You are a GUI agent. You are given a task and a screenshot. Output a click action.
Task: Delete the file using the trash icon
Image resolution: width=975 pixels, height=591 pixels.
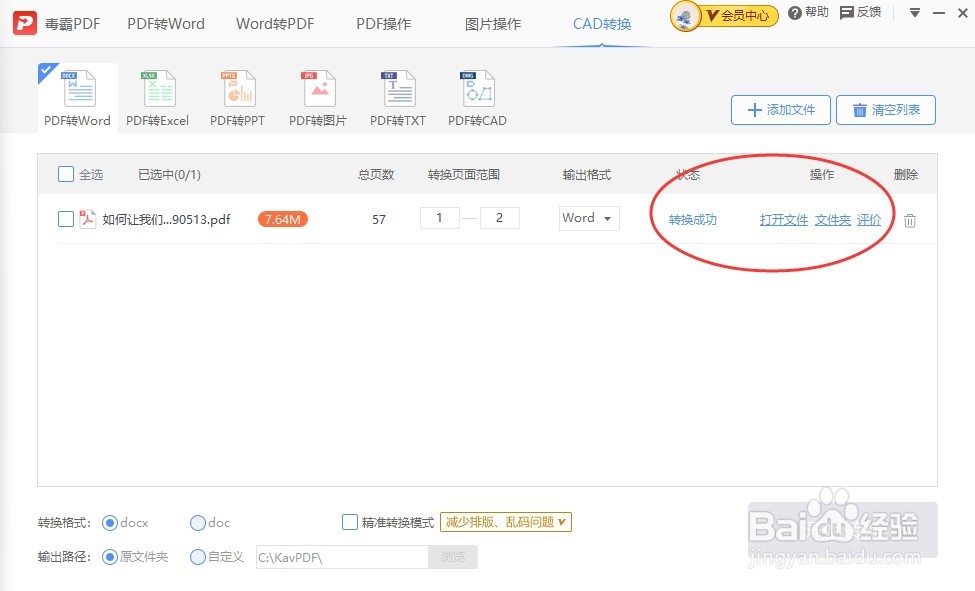click(x=909, y=220)
